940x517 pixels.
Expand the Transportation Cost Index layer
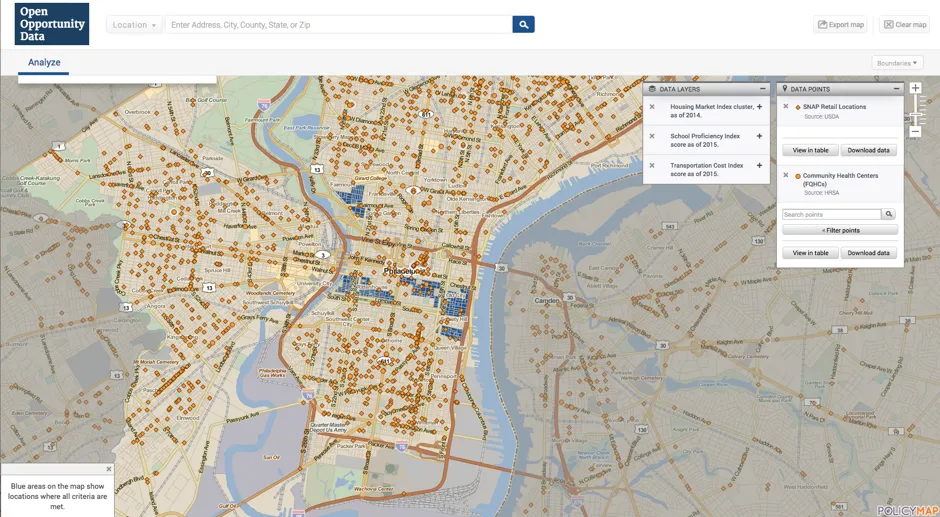tap(760, 166)
